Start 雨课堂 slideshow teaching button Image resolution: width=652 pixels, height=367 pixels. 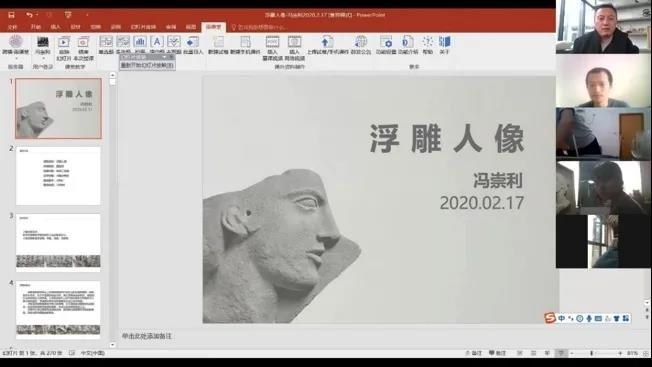(x=64, y=48)
